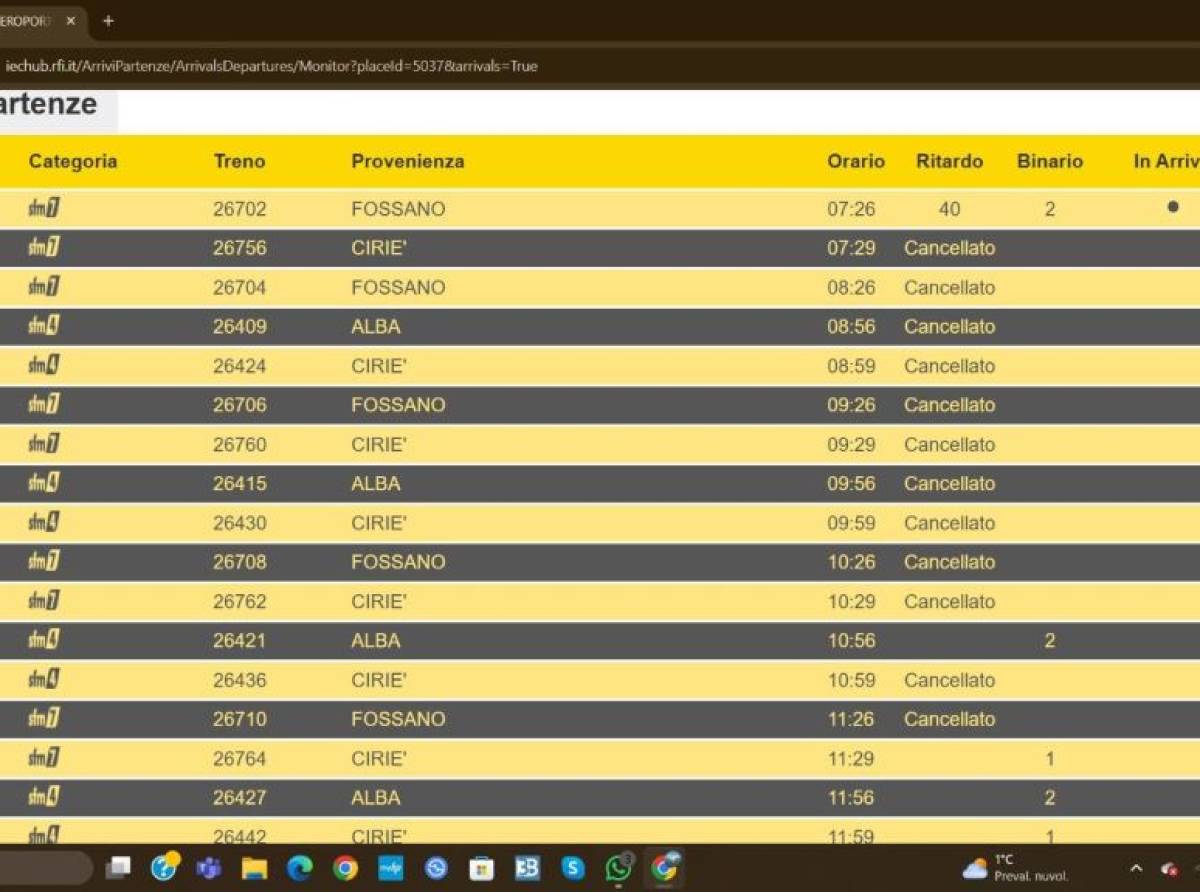Launch Microsoft Teams from the taskbar

tap(209, 868)
